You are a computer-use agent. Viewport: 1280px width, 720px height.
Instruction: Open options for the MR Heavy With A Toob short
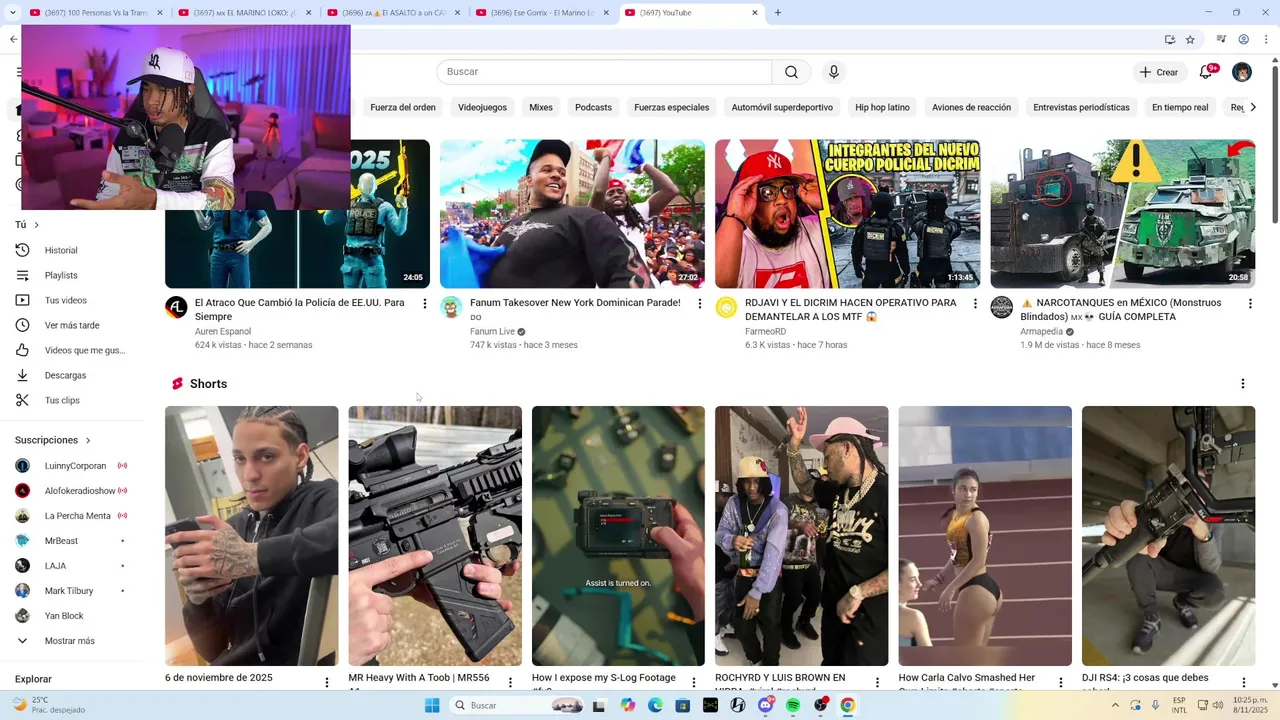point(510,683)
